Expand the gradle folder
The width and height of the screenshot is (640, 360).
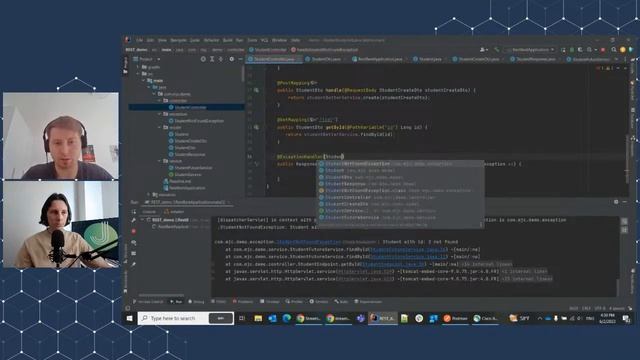[138, 67]
